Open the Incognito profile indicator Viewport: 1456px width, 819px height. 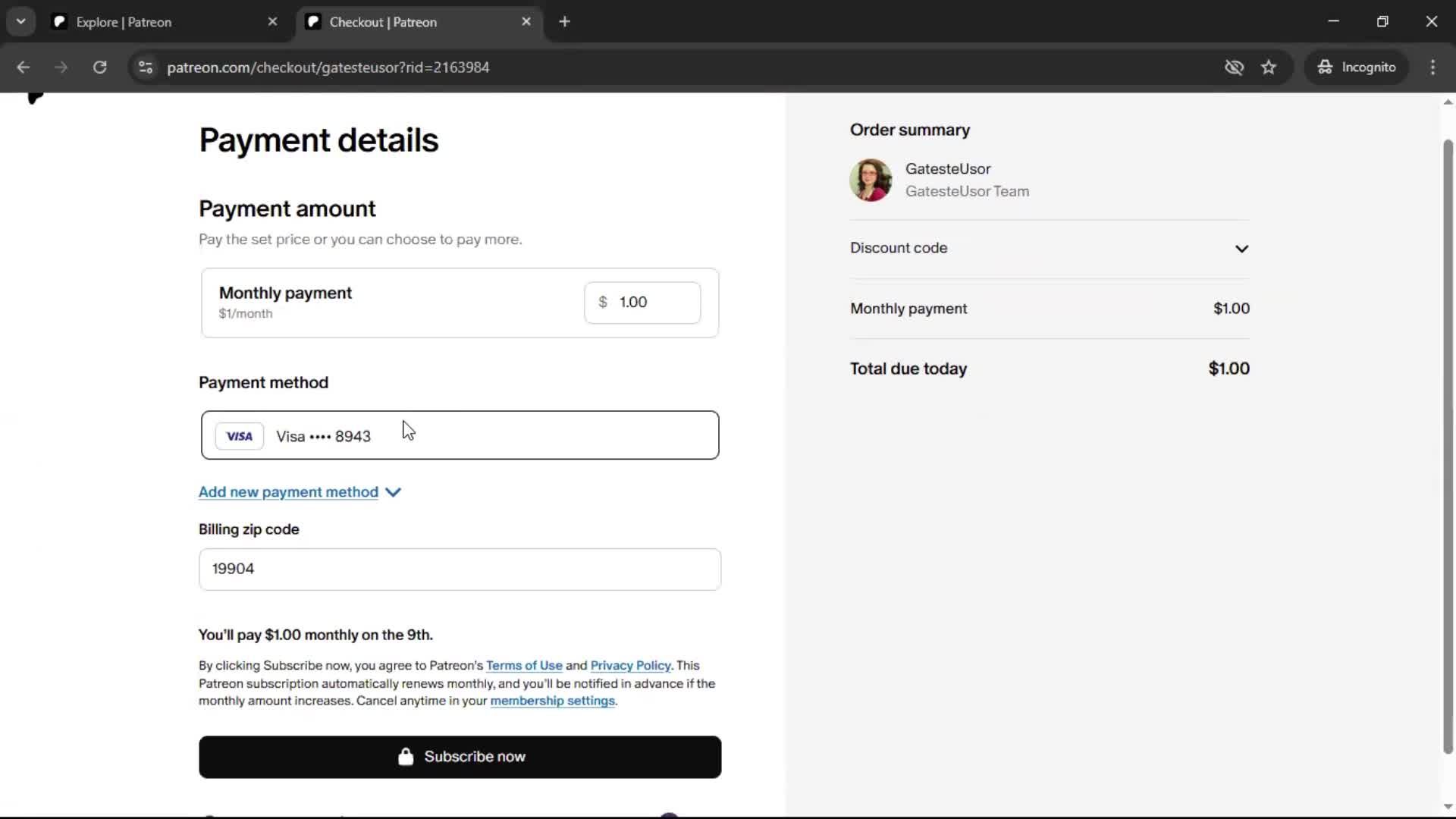[1356, 67]
